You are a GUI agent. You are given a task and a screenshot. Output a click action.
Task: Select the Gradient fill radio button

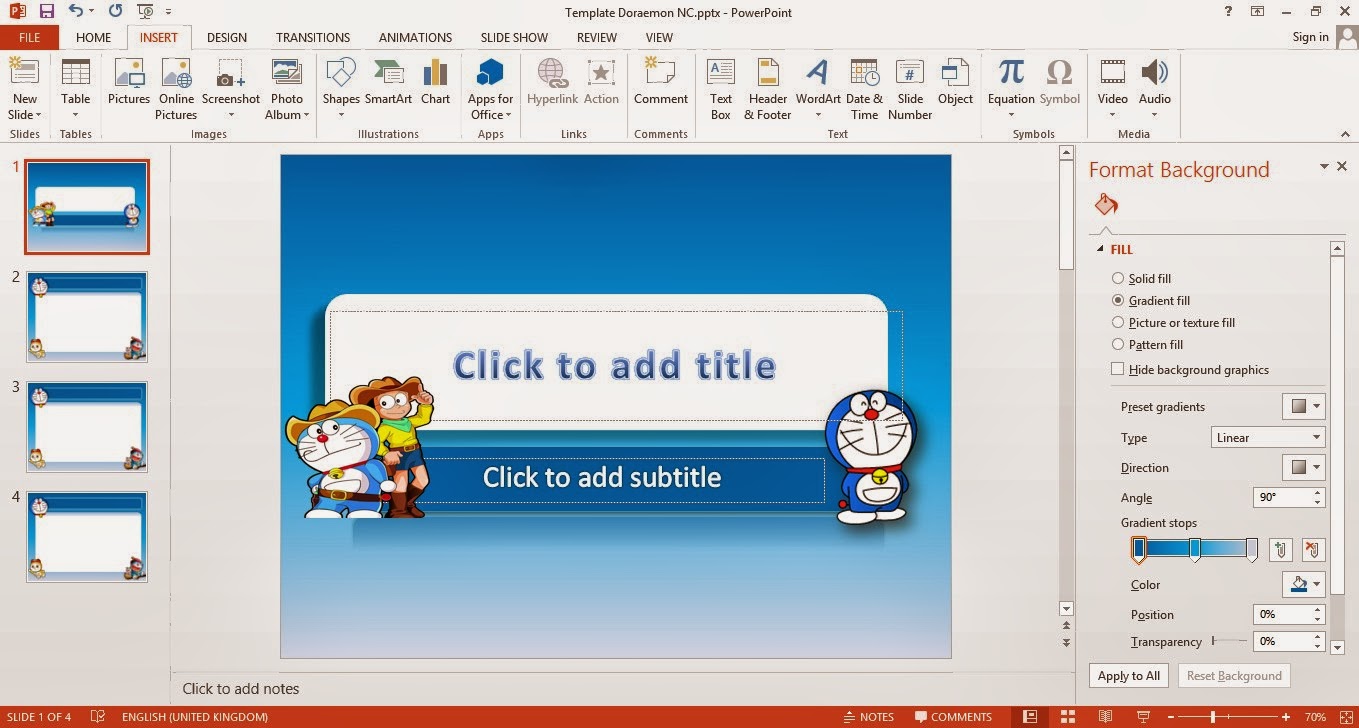coord(1118,300)
